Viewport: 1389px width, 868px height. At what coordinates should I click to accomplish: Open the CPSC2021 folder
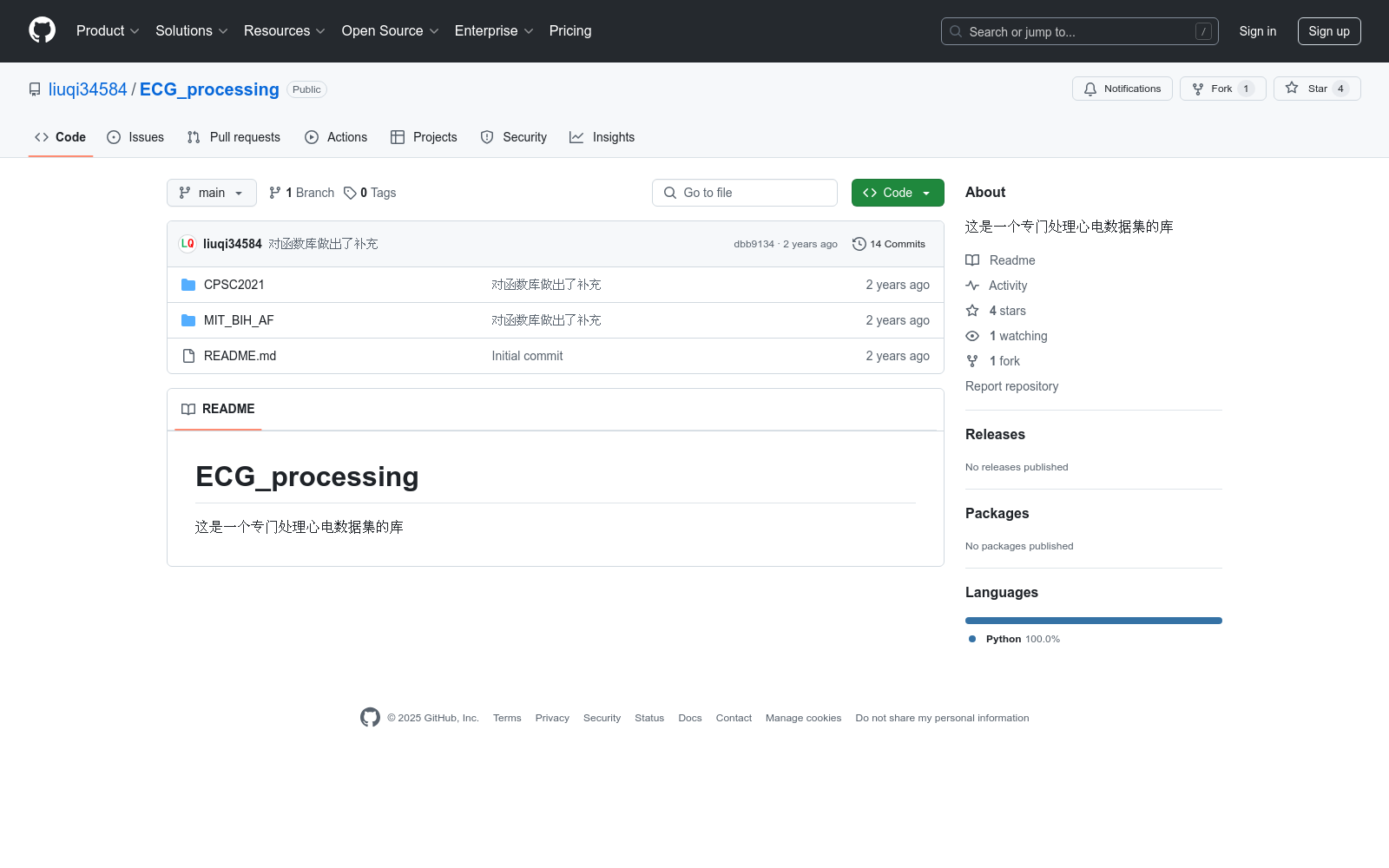pos(234,285)
